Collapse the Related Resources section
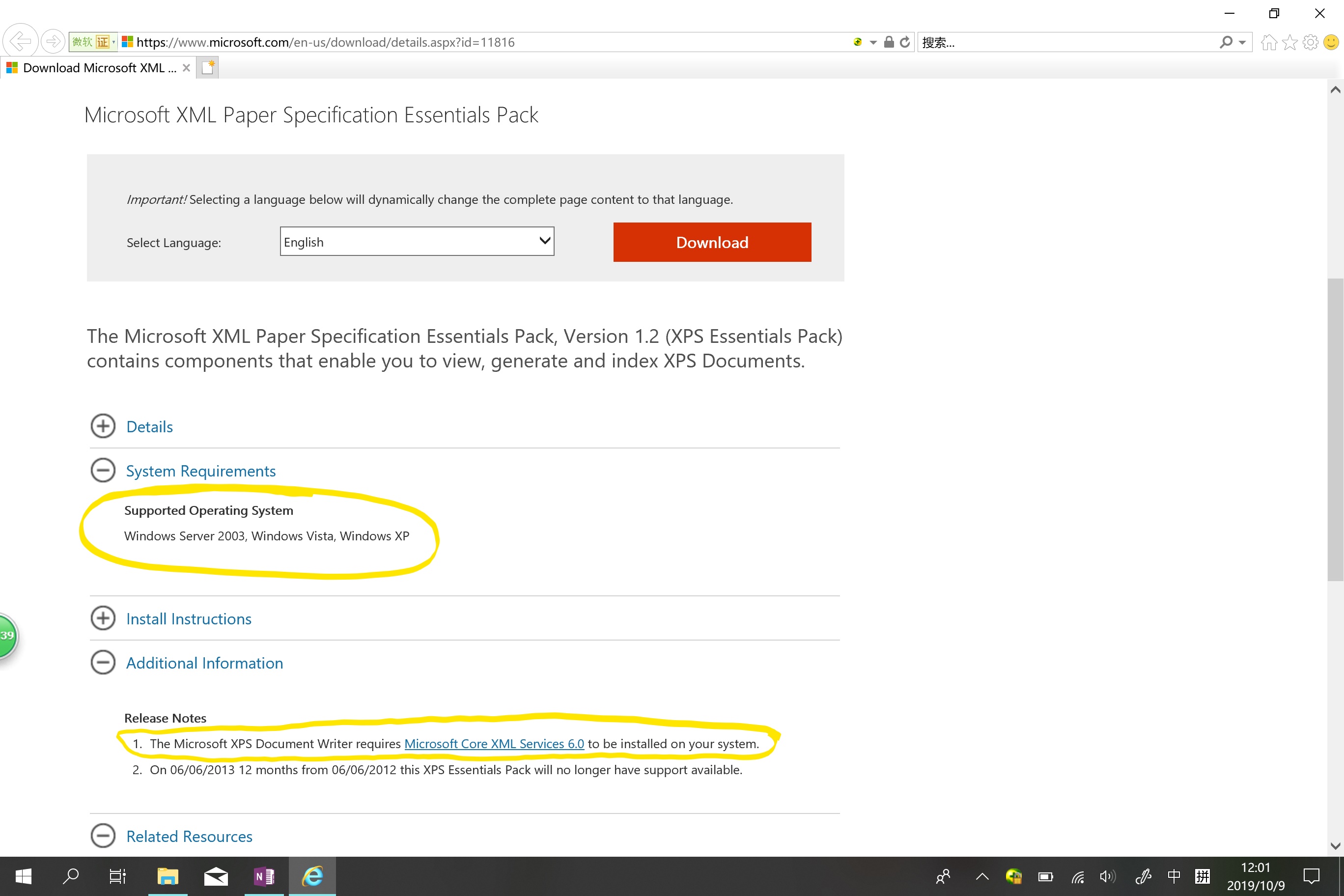The image size is (1344, 896). [103, 836]
